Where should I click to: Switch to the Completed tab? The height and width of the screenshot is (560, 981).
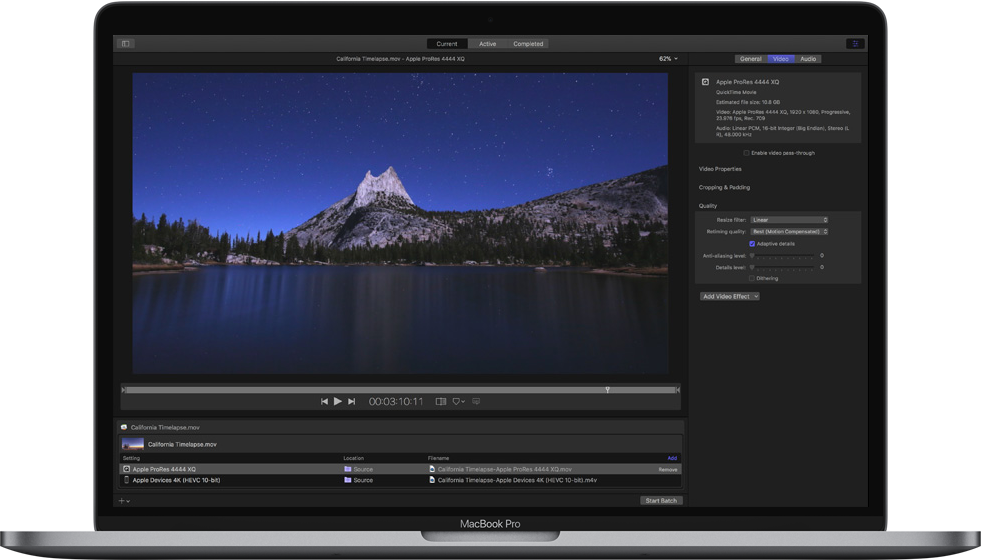[528, 44]
